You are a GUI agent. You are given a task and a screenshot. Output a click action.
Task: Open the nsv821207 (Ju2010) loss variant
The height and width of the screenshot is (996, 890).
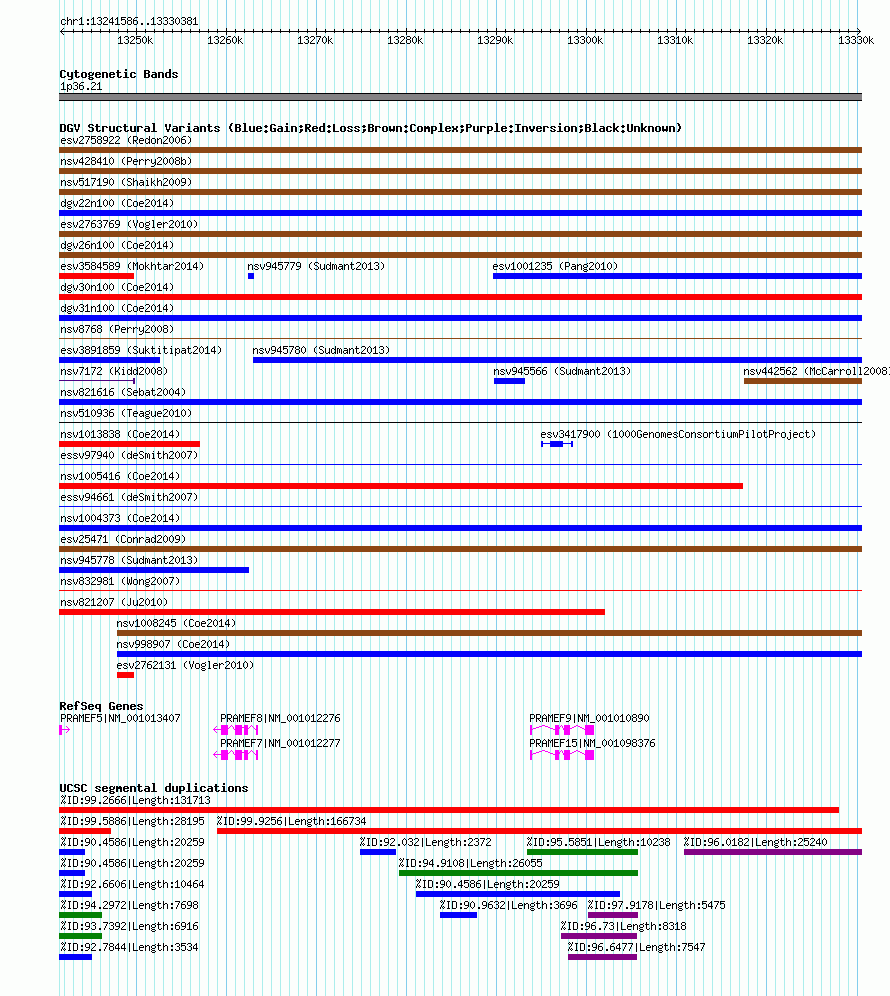pyautogui.click(x=332, y=611)
